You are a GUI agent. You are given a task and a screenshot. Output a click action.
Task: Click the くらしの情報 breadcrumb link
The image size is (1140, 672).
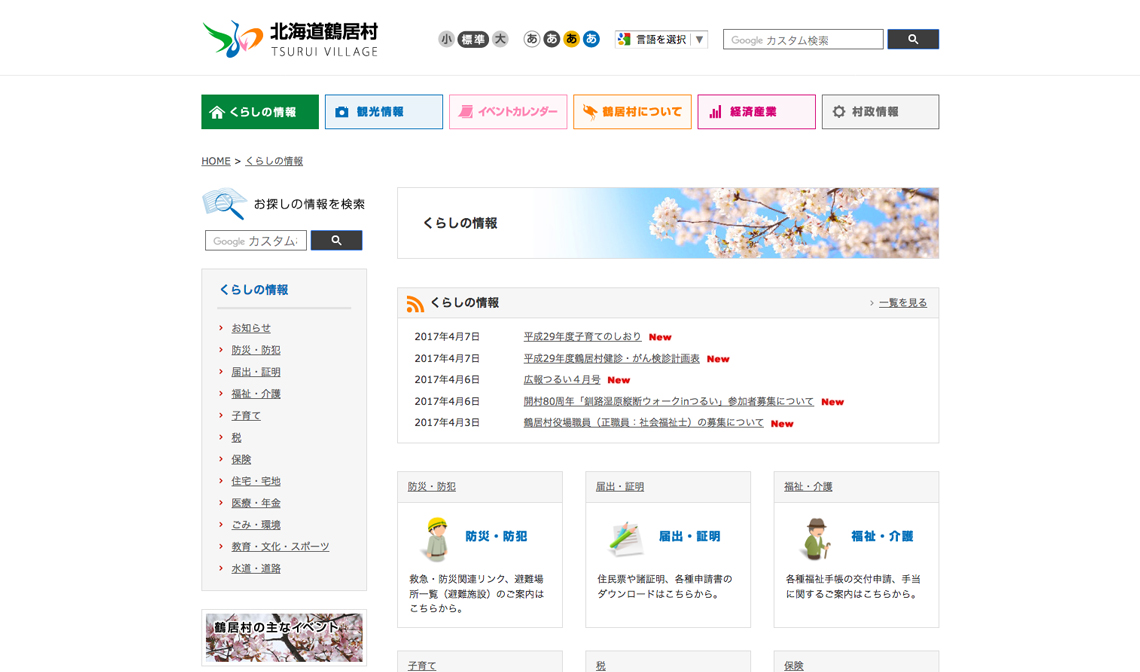pos(274,161)
